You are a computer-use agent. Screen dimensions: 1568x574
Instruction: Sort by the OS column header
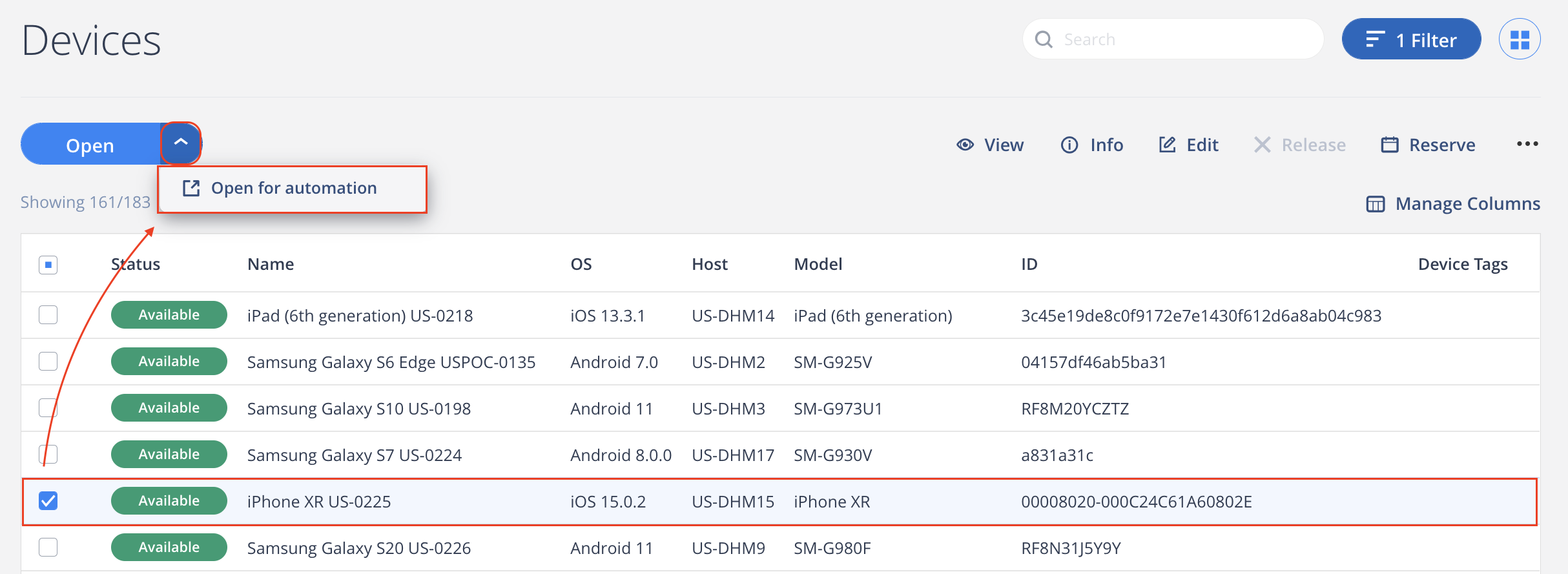point(581,264)
